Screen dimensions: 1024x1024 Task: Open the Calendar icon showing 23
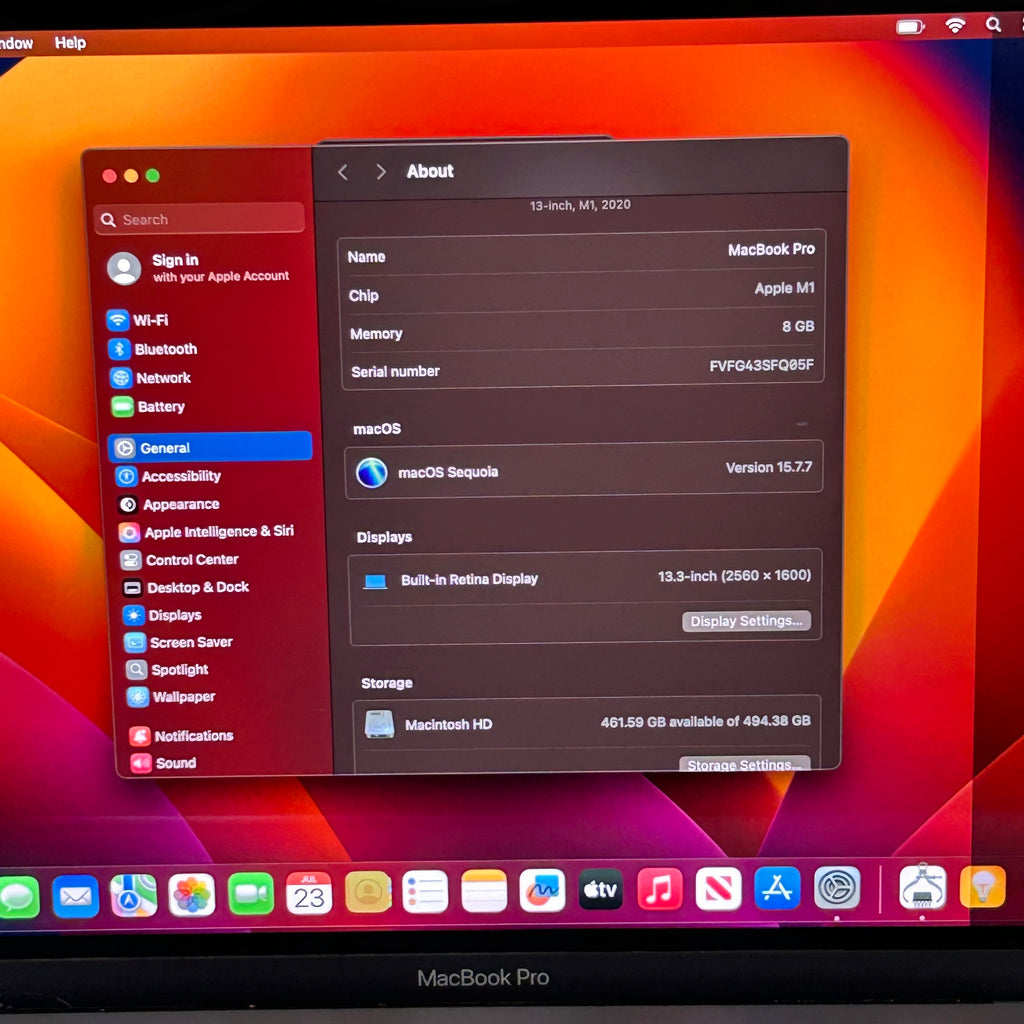pos(309,893)
